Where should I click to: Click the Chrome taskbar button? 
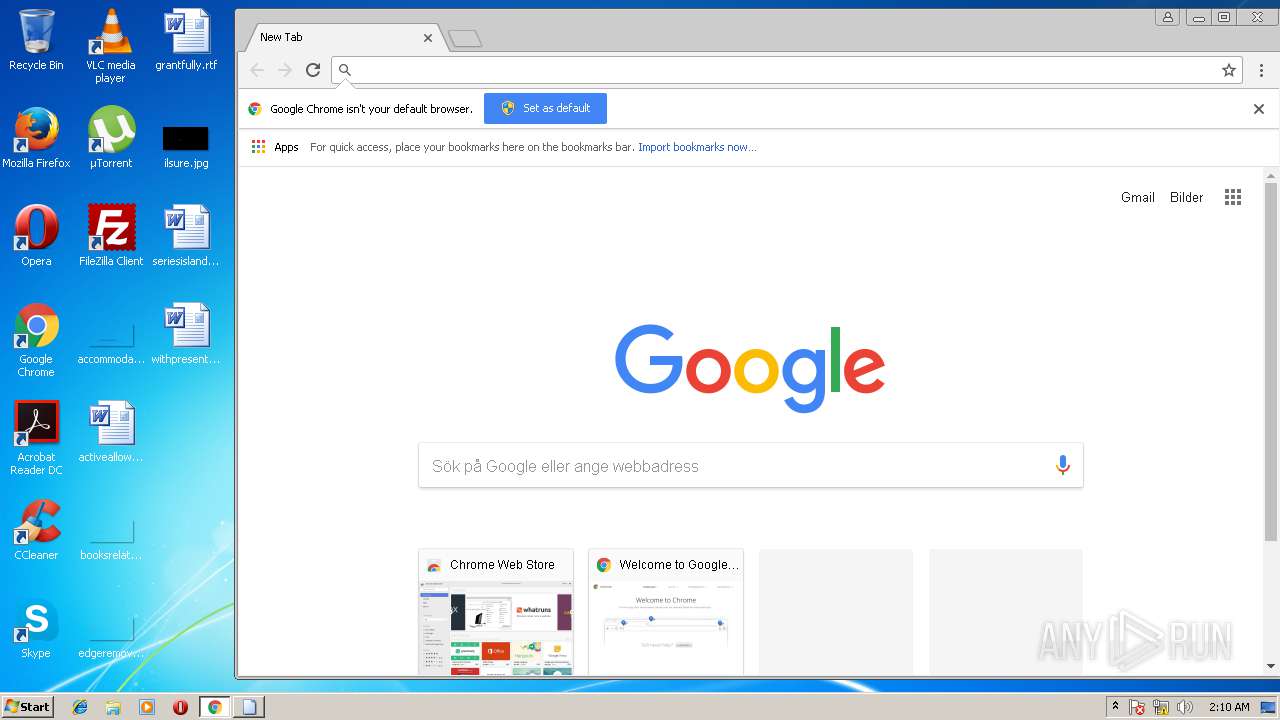click(x=214, y=707)
